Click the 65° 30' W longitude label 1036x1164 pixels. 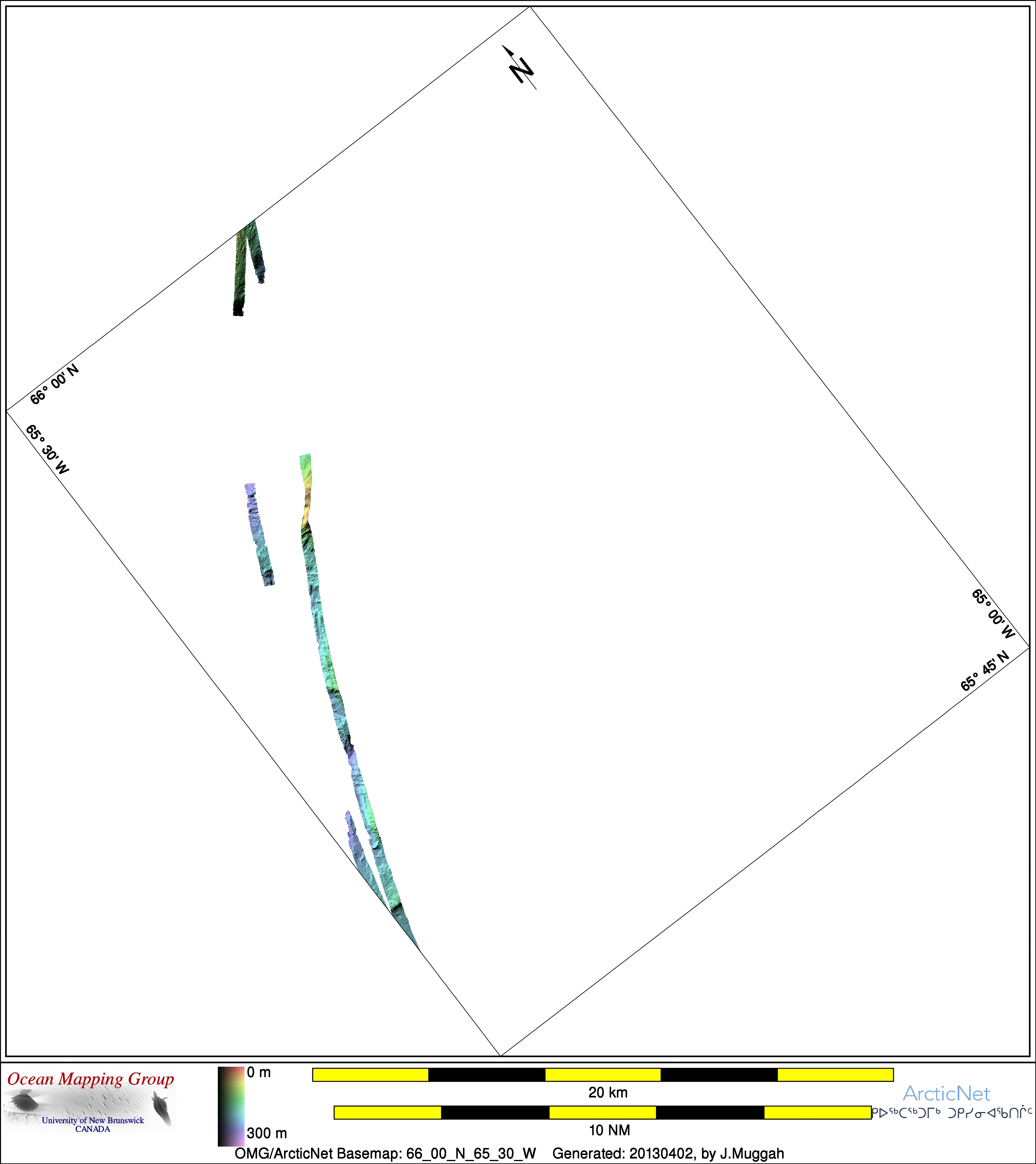[x=47, y=450]
